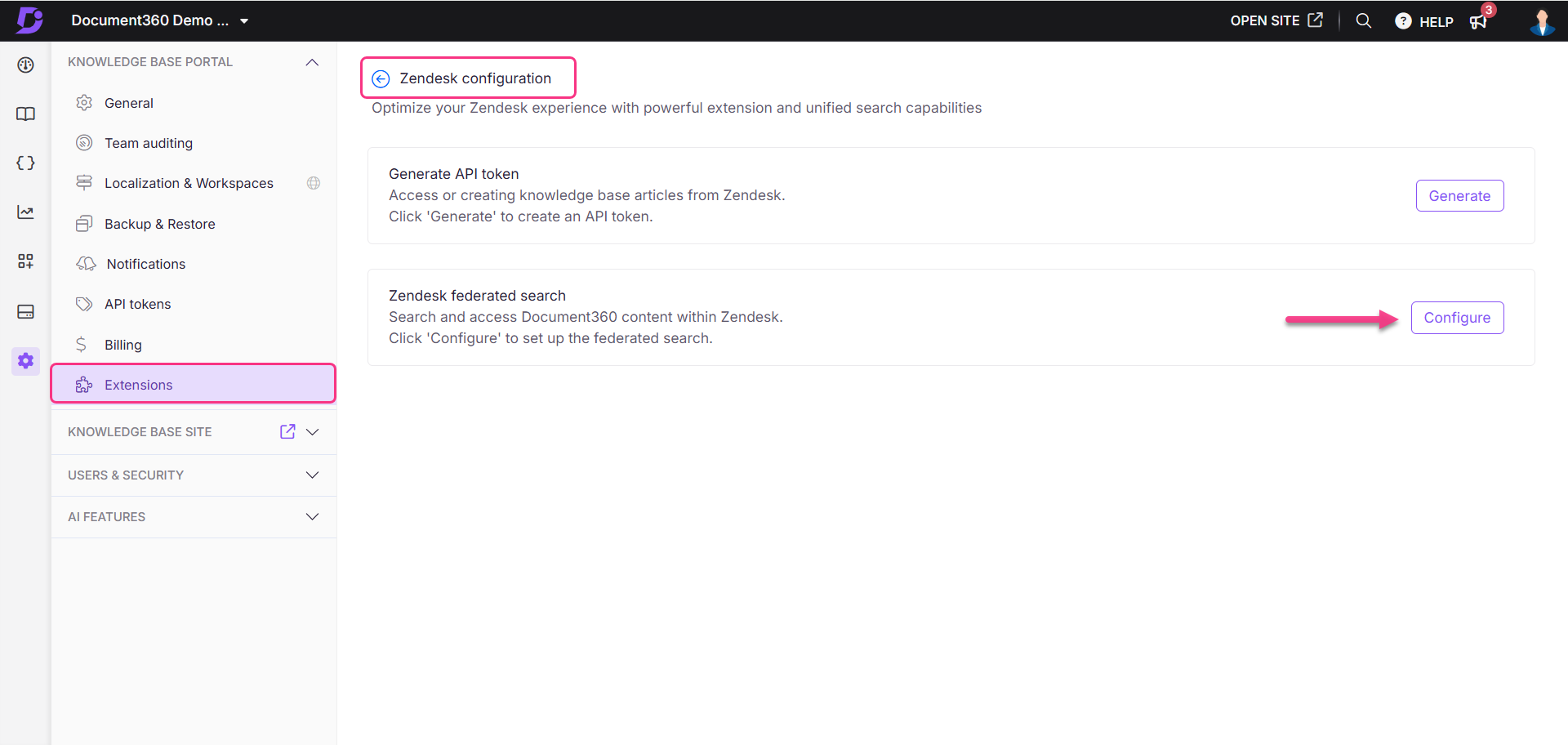Click the General gear icon

[x=84, y=103]
